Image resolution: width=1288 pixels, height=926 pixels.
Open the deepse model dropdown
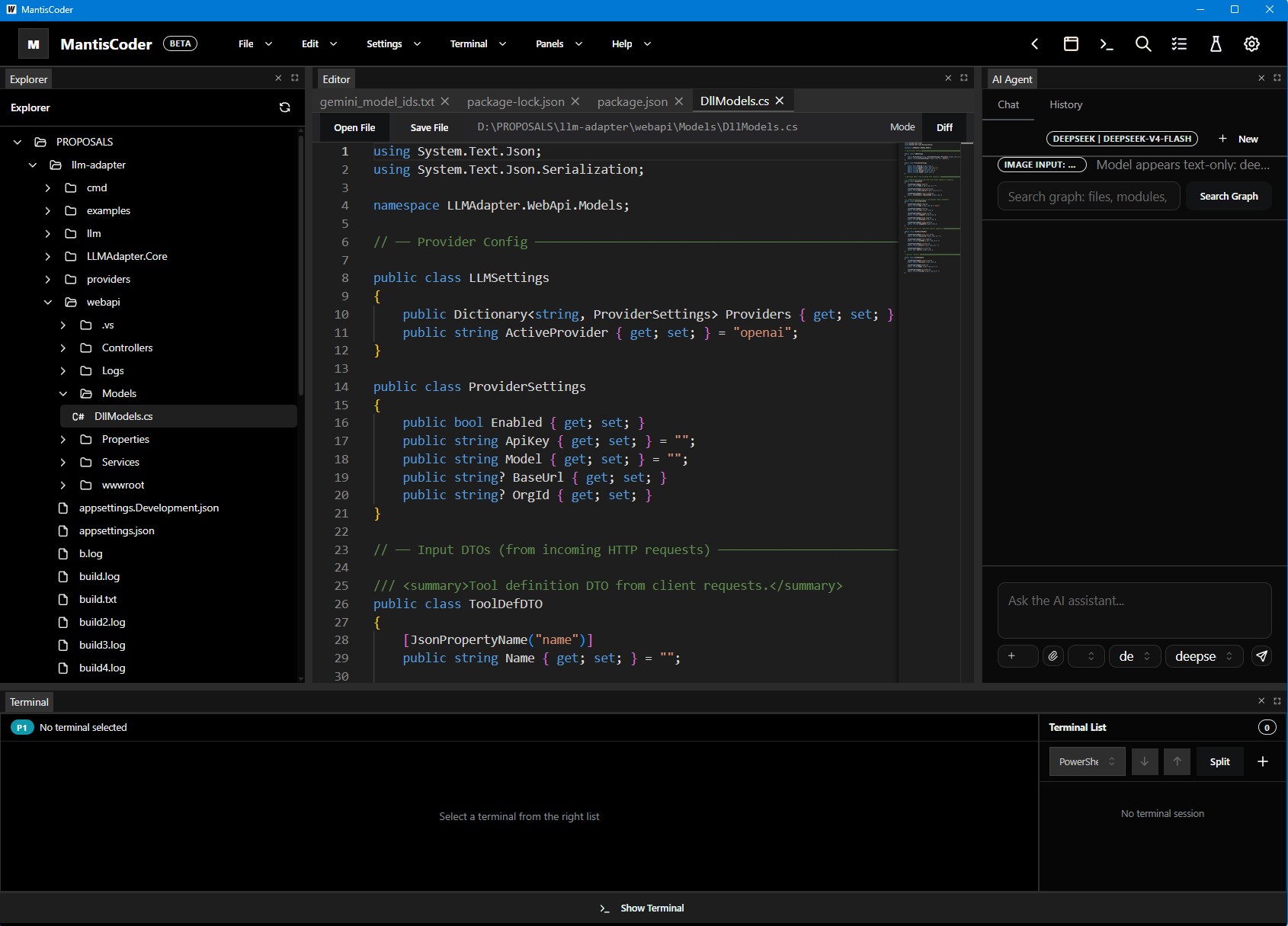(x=1204, y=656)
